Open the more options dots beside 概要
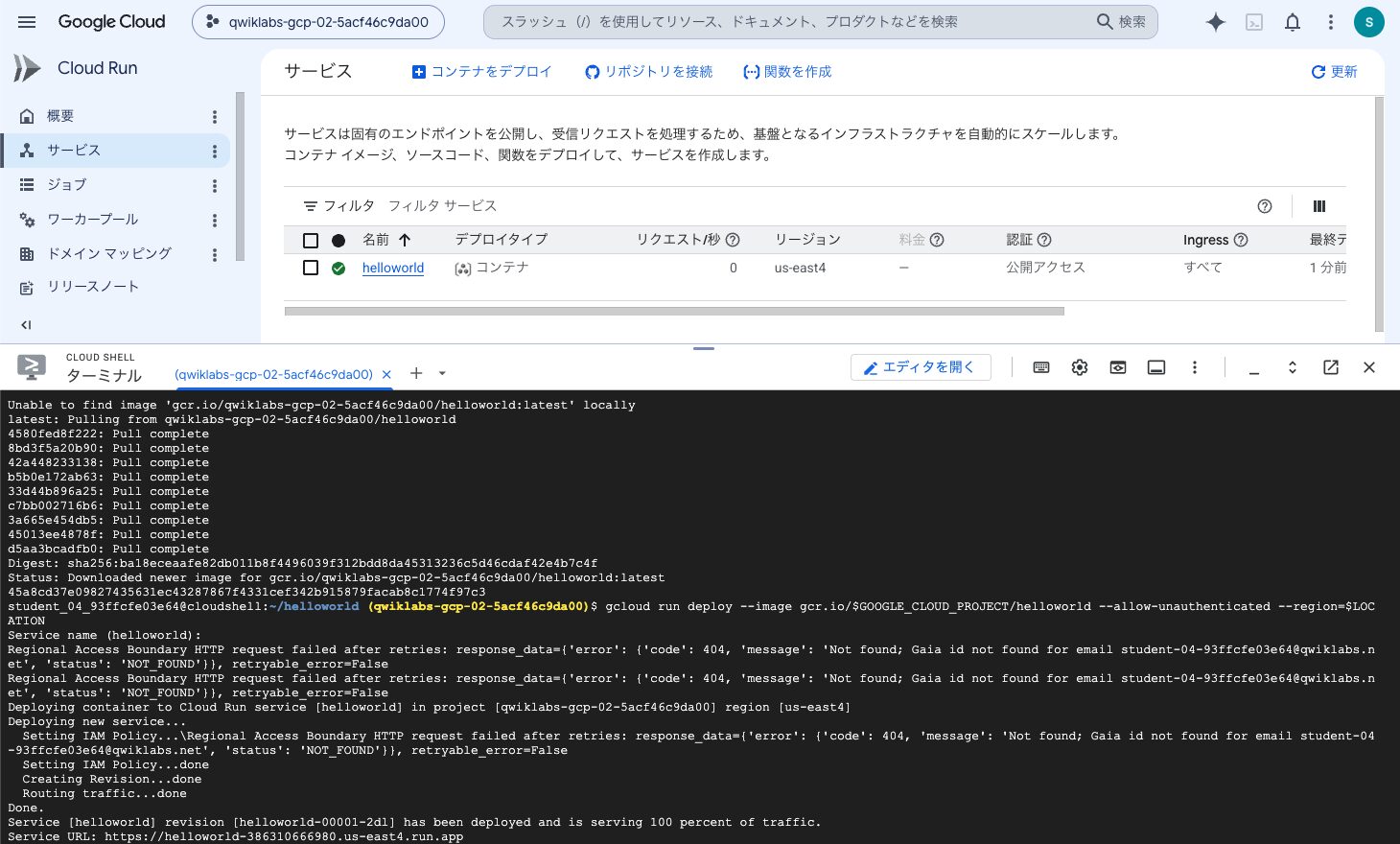 tap(215, 117)
